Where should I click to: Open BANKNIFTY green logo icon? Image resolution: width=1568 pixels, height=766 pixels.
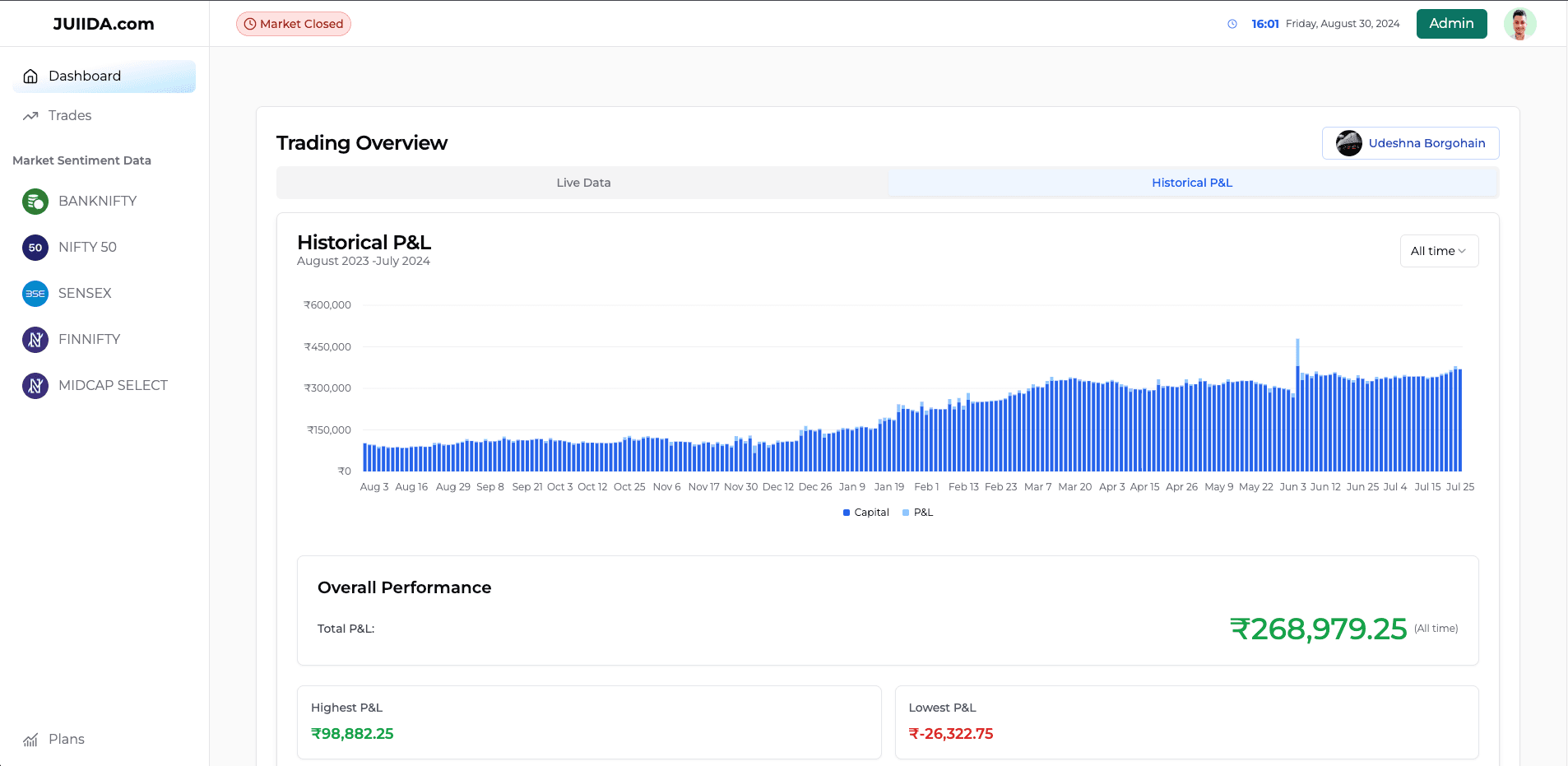tap(35, 202)
